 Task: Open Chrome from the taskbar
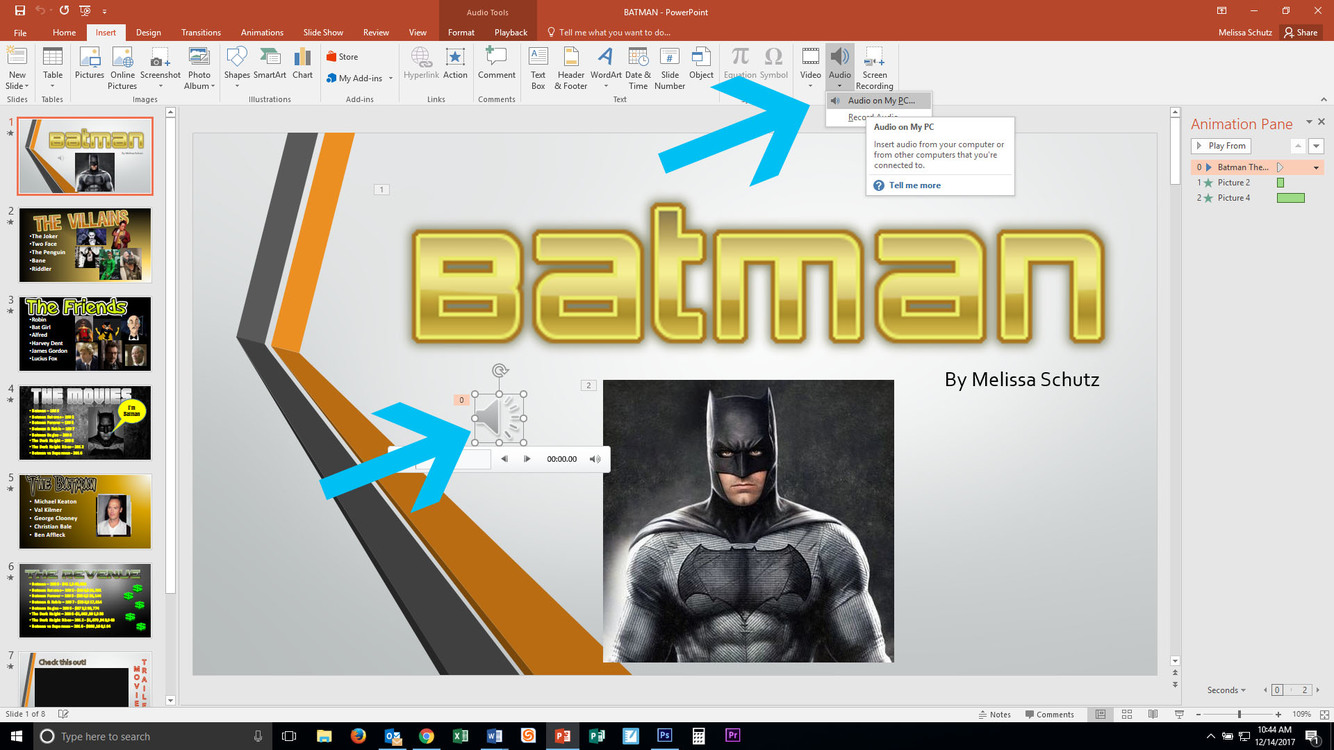426,736
